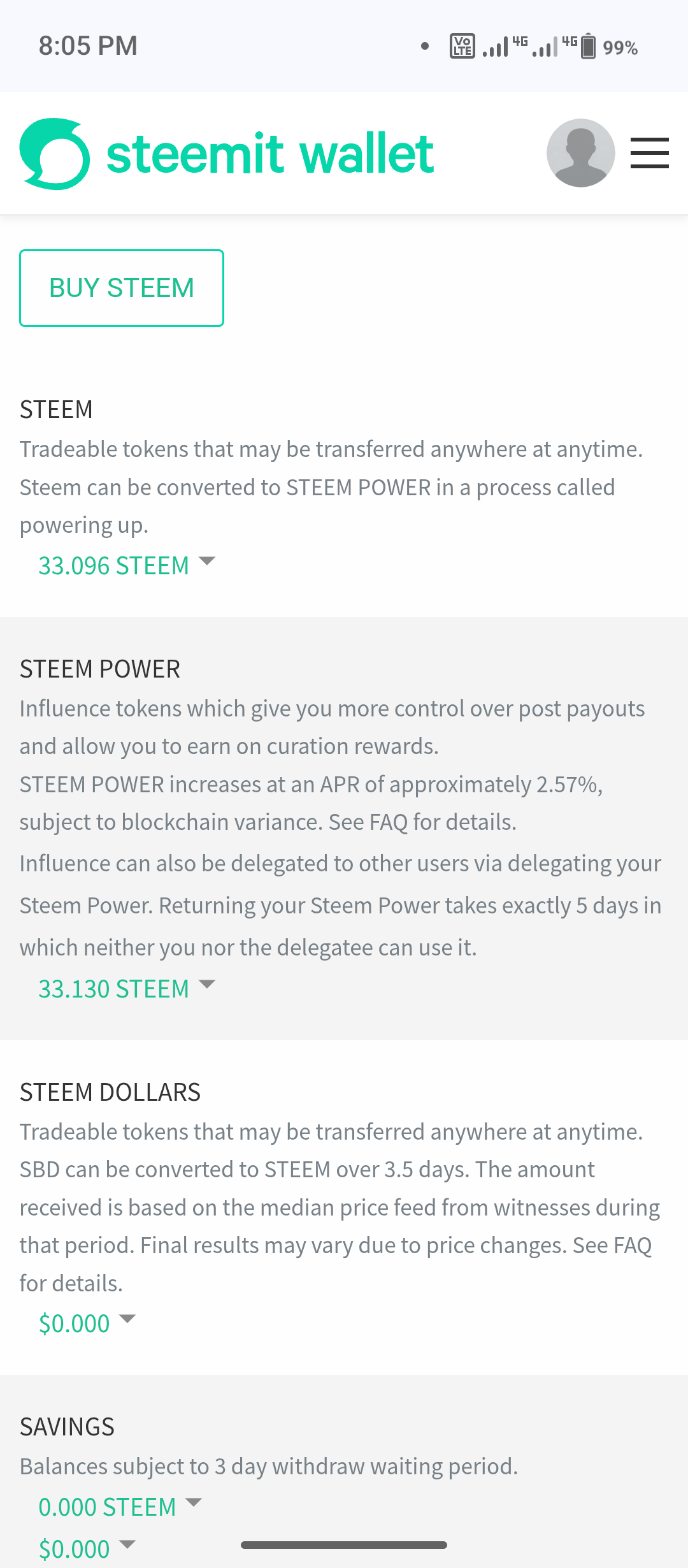Open the steemit wallet home link
The height and width of the screenshot is (1568, 688).
tap(270, 154)
